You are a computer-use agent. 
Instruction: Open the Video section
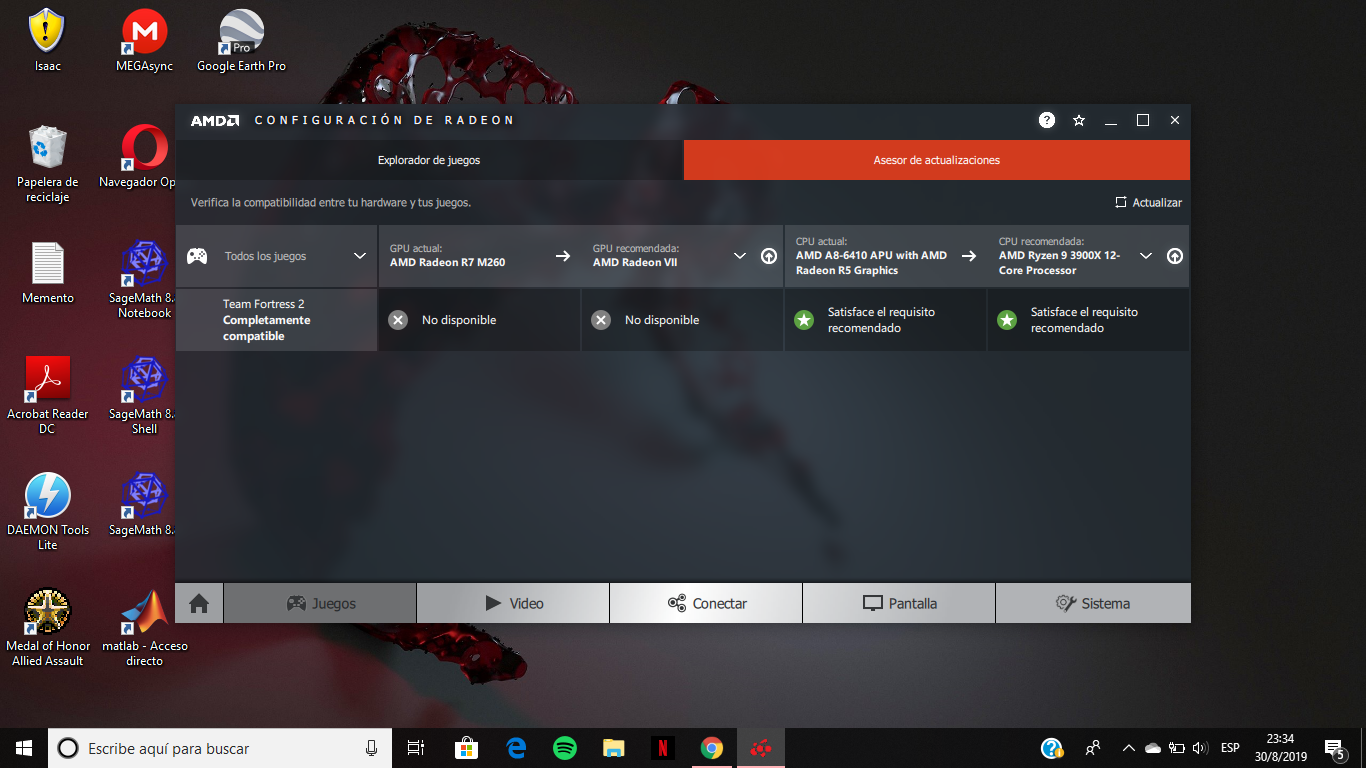[x=513, y=603]
